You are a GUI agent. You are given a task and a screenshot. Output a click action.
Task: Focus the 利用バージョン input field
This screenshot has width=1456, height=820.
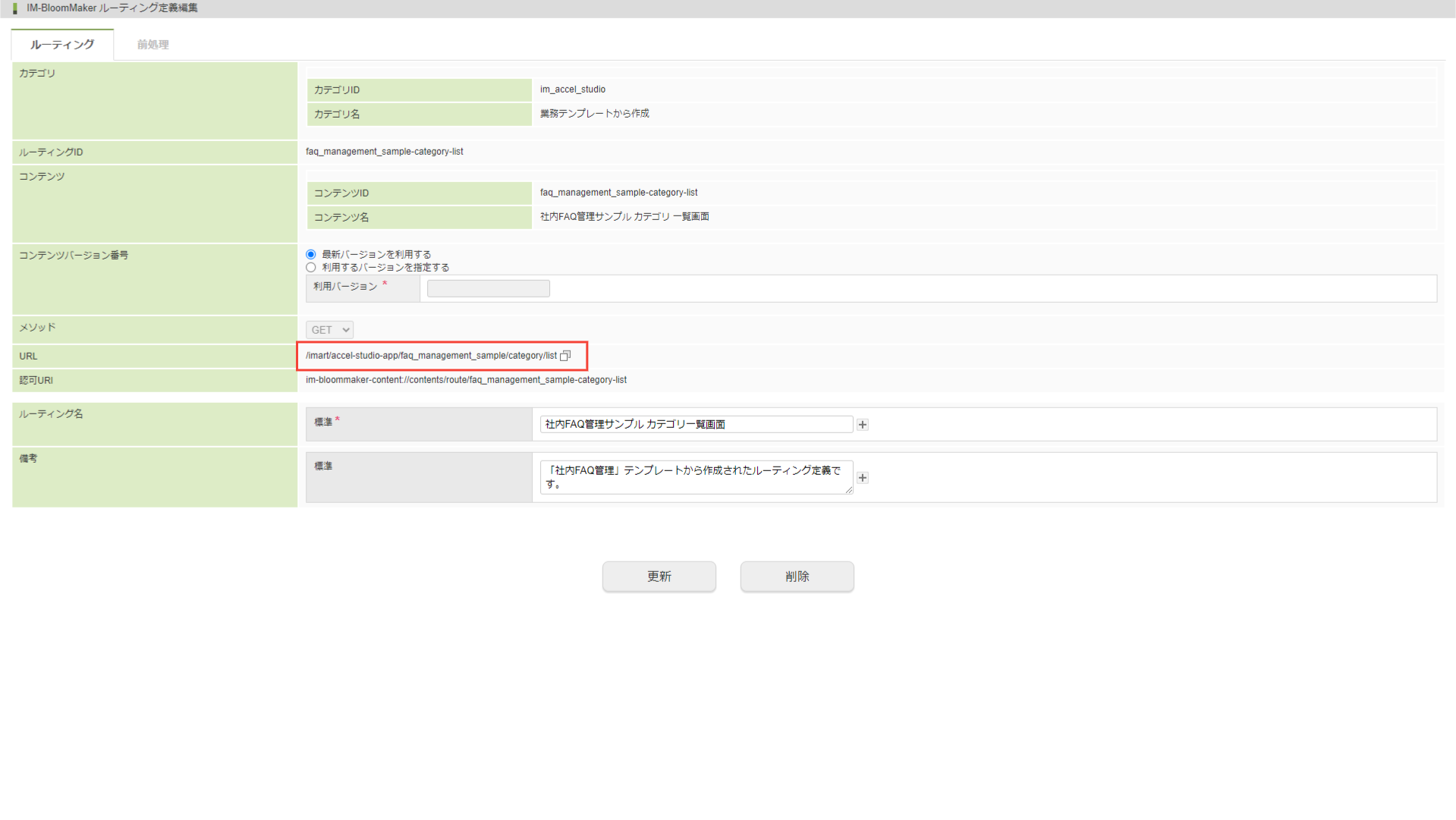click(489, 288)
